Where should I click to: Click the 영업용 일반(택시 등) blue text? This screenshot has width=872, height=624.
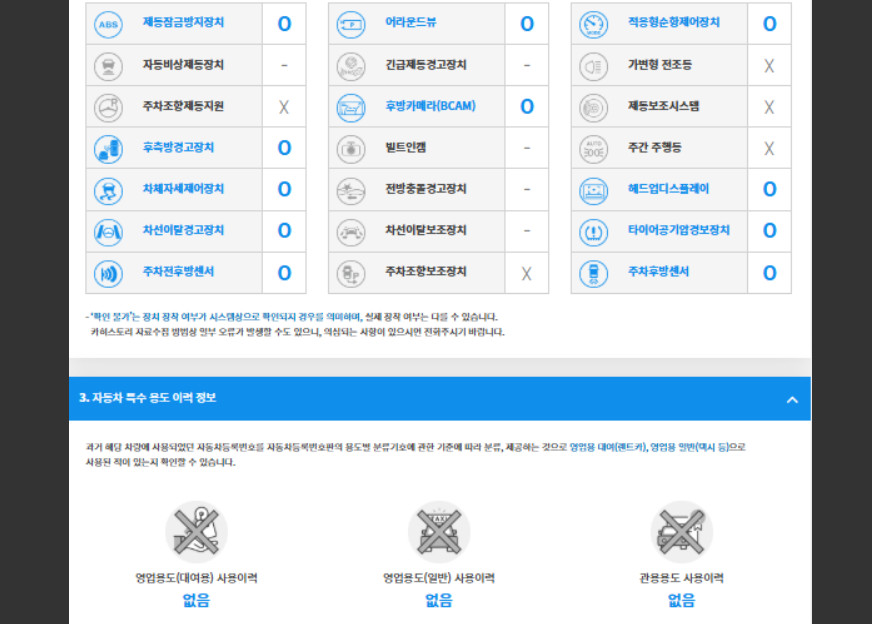(689, 447)
